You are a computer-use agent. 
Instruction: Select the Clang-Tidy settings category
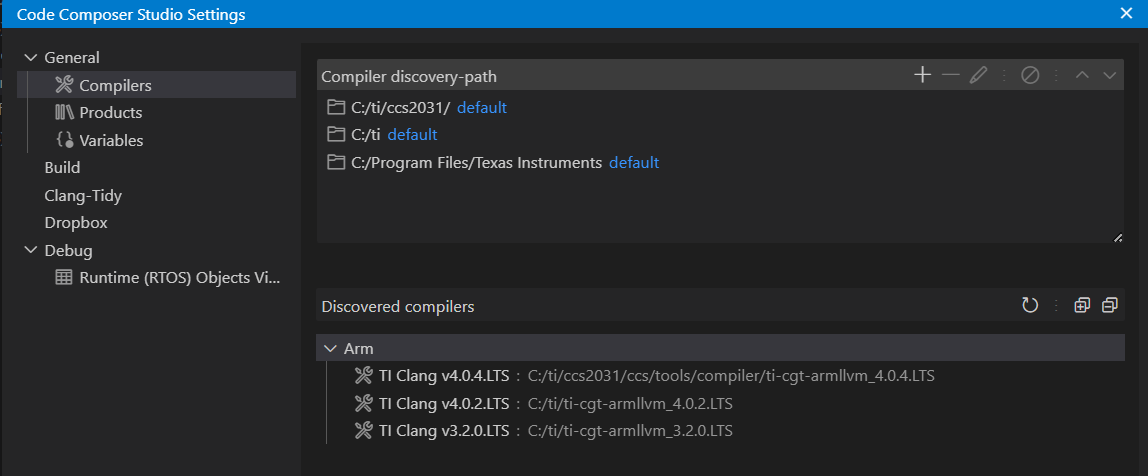pos(83,196)
